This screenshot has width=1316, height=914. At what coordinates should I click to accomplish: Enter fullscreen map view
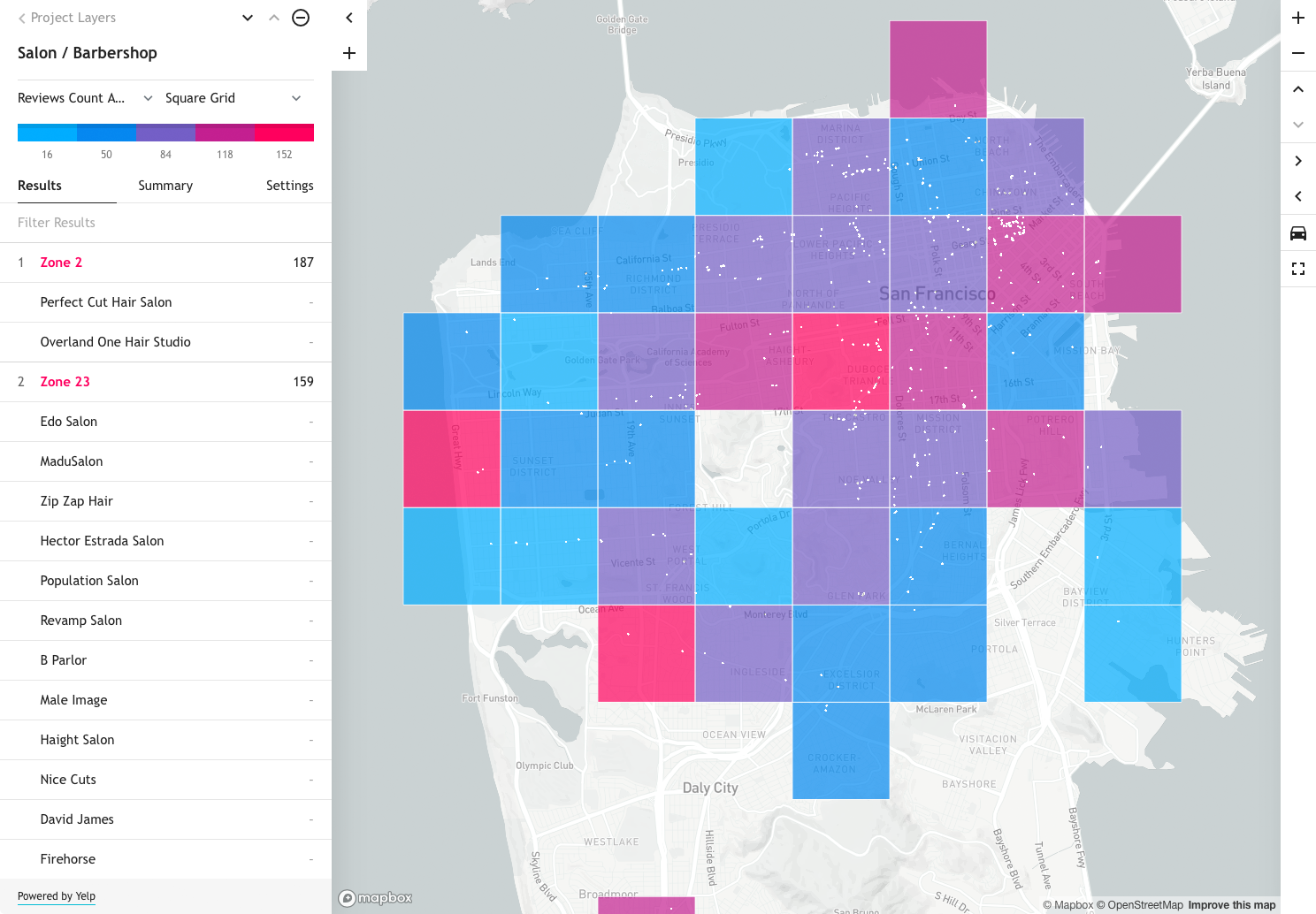point(1298,269)
